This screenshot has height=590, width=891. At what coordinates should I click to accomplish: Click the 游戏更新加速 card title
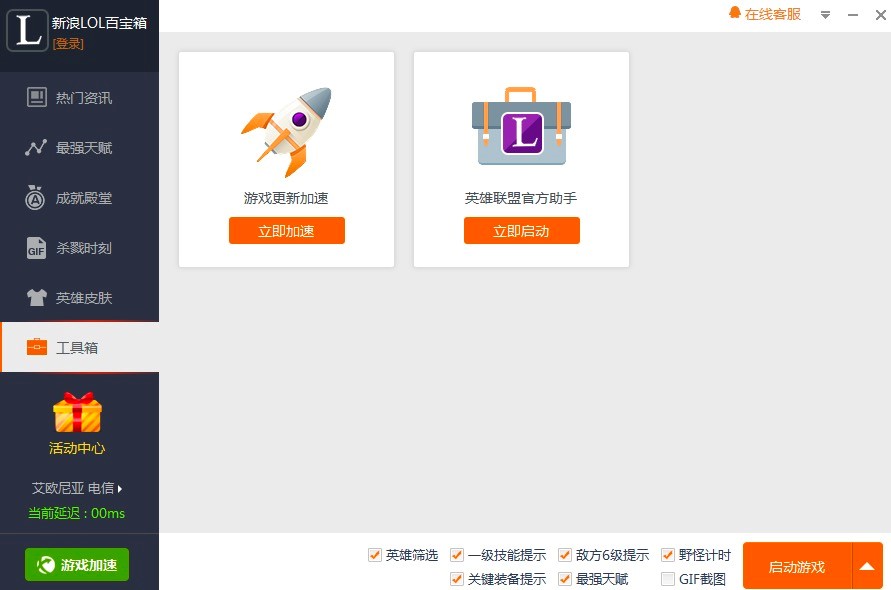click(286, 198)
